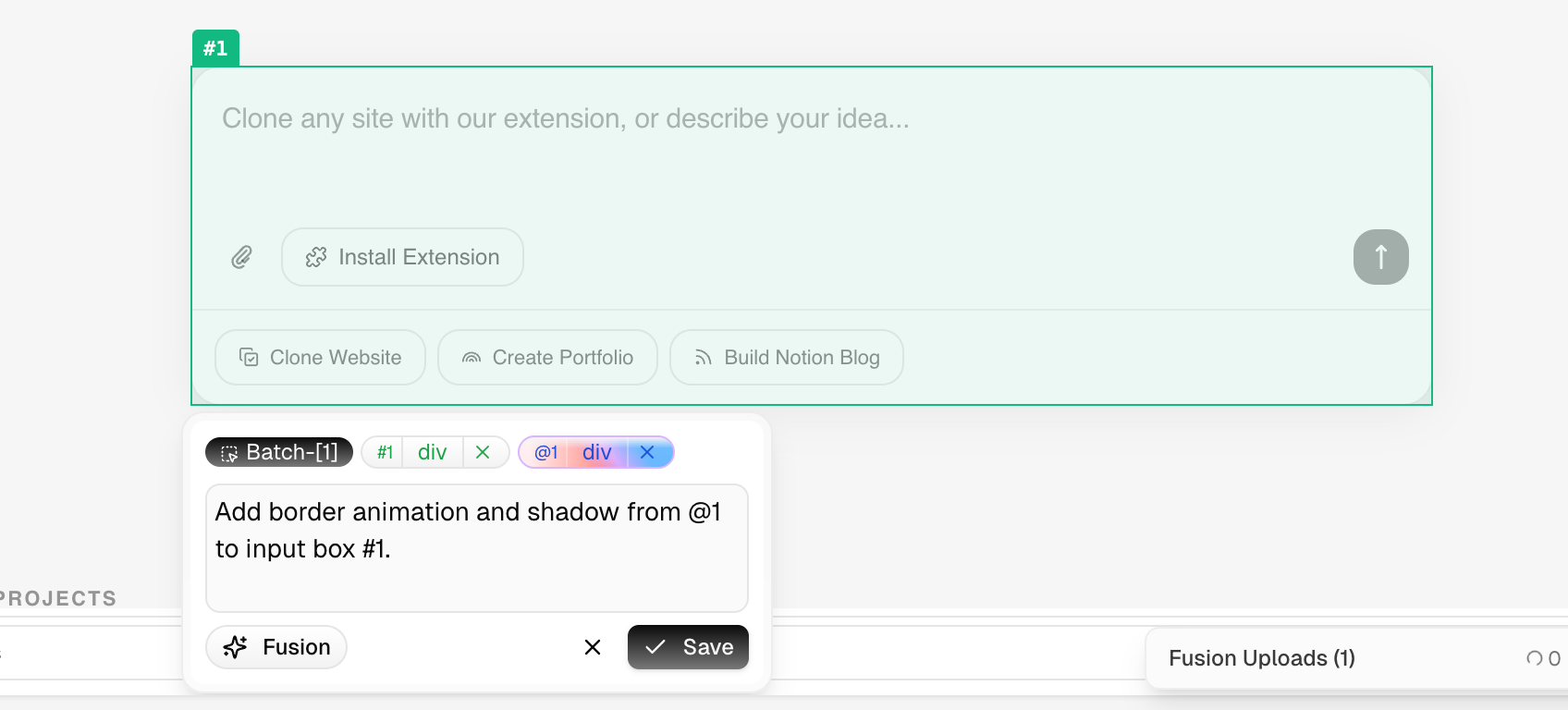The width and height of the screenshot is (1568, 710).
Task: Pick the Build Notion Blog suggestion
Action: pos(787,358)
